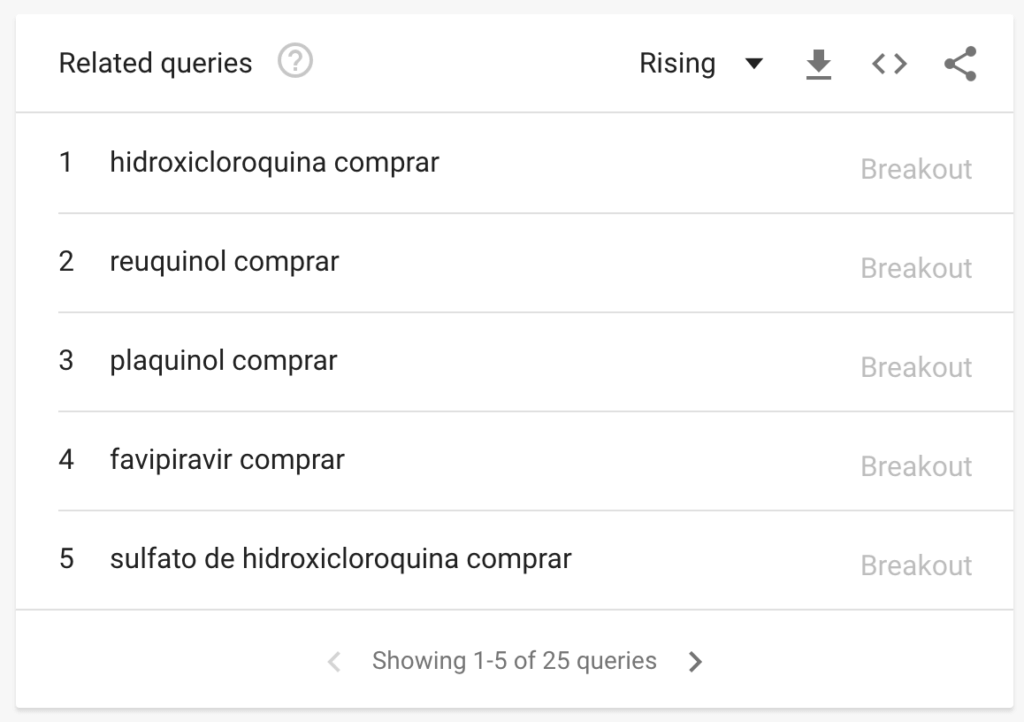Open query reuquinol comprar

pos(224,262)
